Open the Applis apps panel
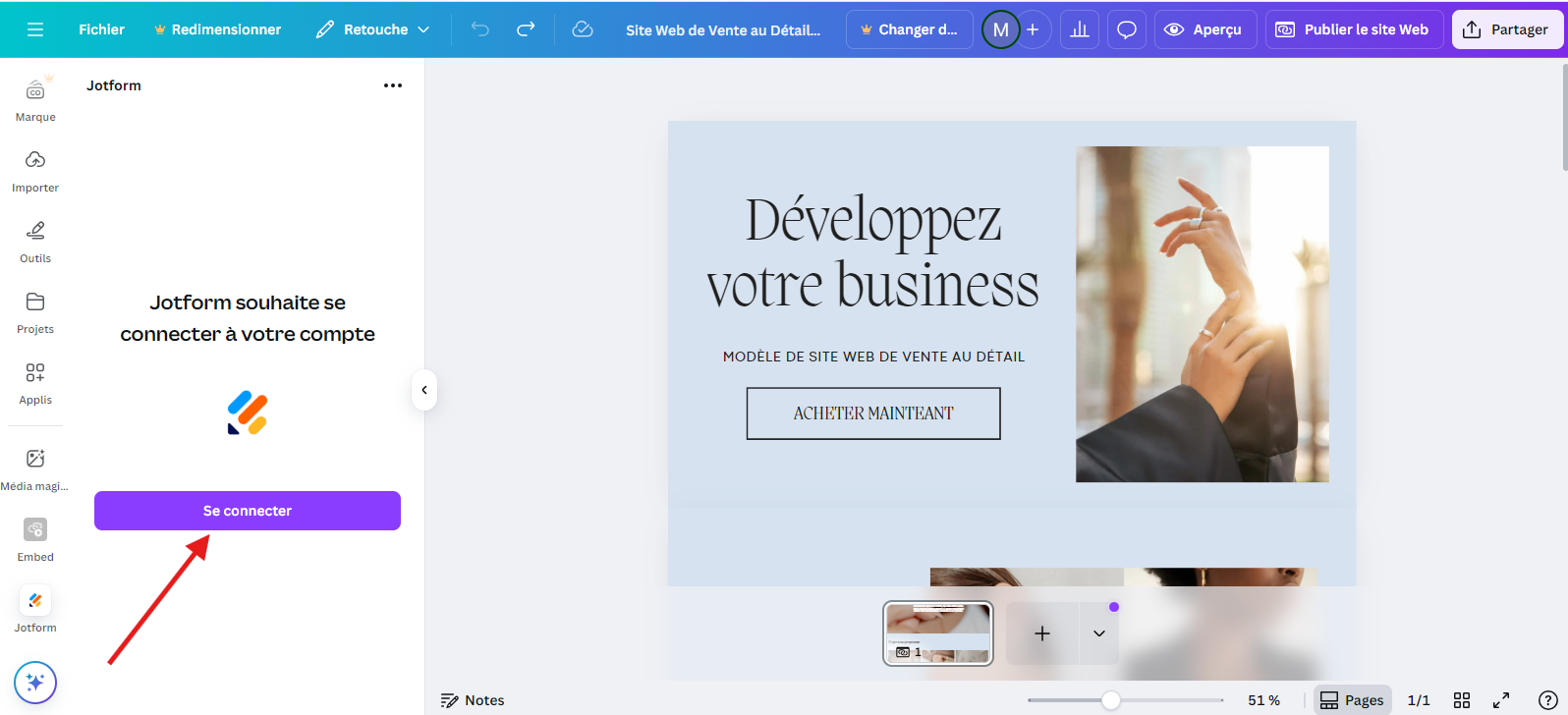1568x715 pixels. tap(35, 383)
